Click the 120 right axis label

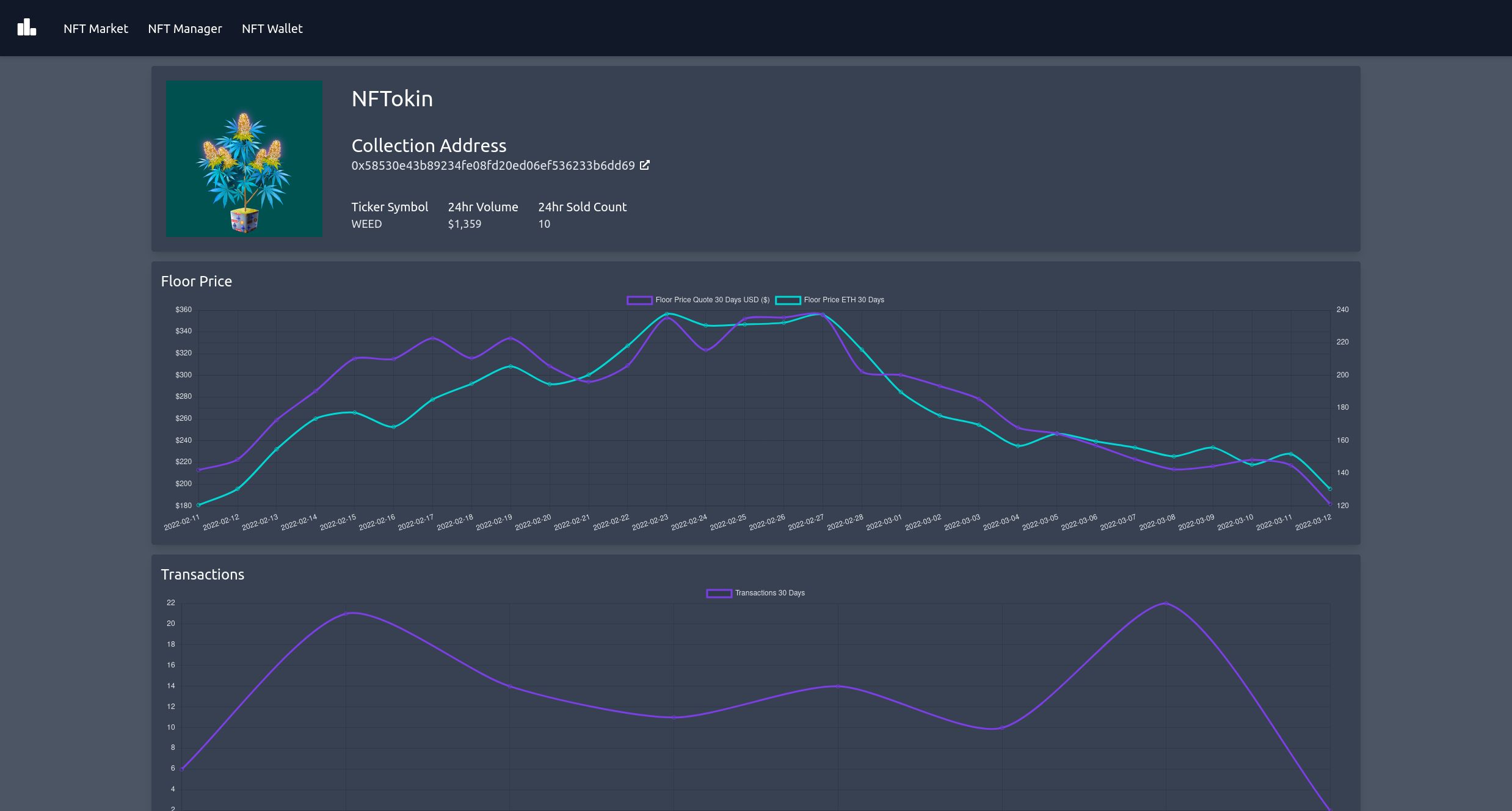click(x=1342, y=506)
